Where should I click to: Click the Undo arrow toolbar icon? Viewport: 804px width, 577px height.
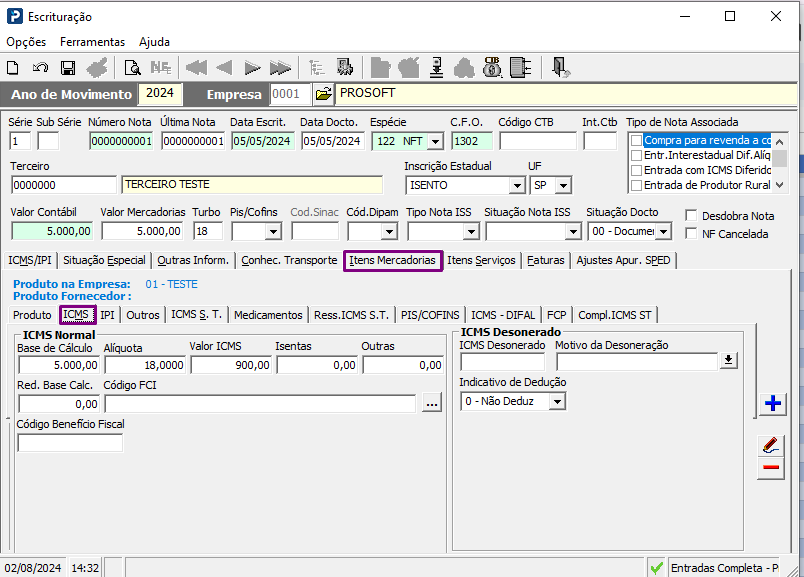coord(40,68)
